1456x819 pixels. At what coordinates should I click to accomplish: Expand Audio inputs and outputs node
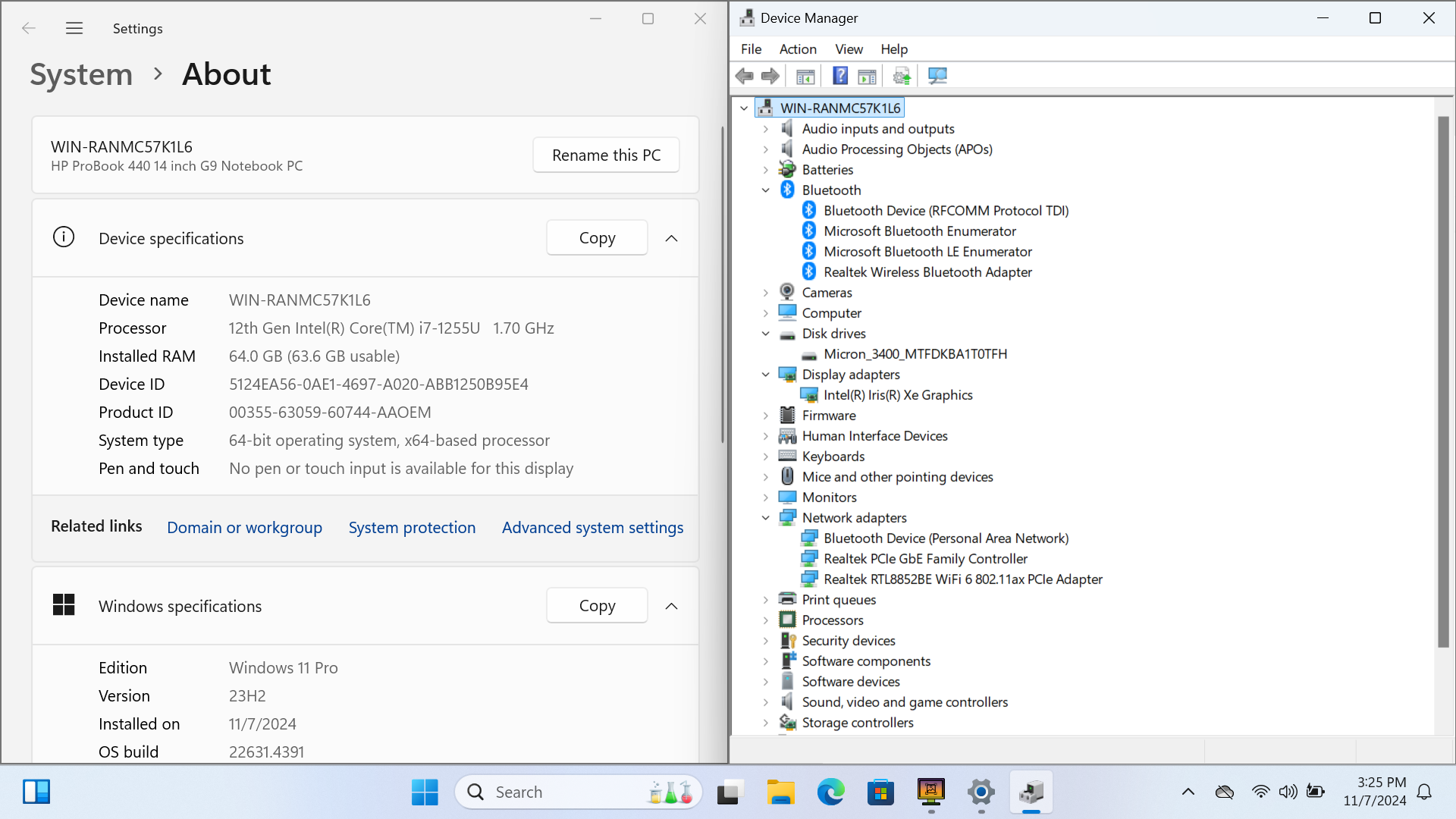click(765, 128)
